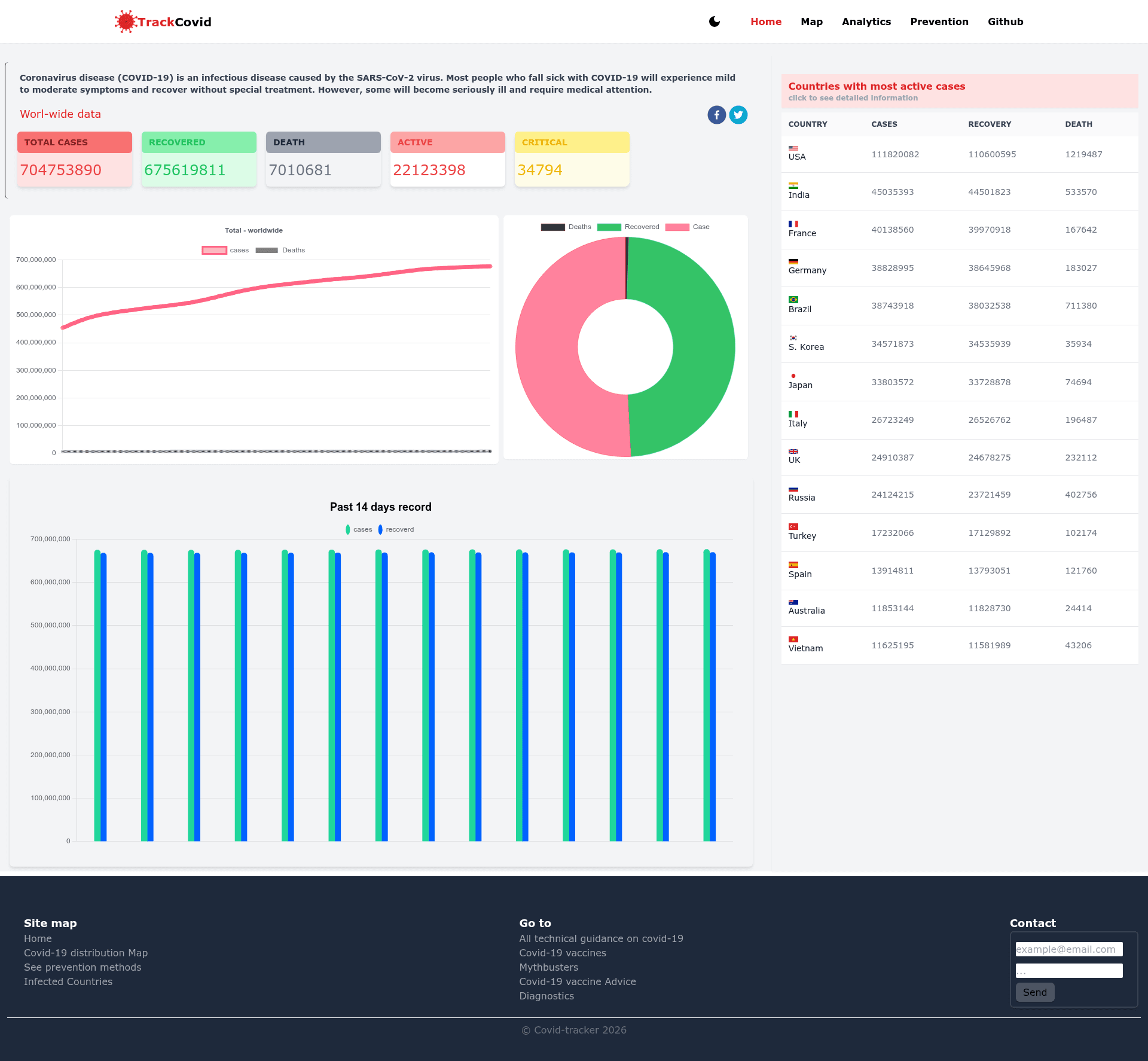Share on Twitter via the Twitter icon
Viewport: 1148px width, 1061px height.
click(738, 115)
